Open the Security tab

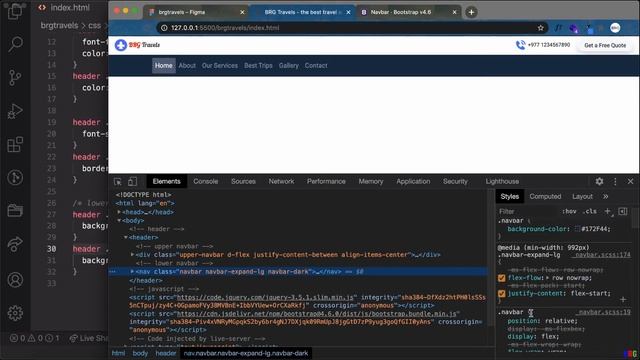pyautogui.click(x=455, y=181)
